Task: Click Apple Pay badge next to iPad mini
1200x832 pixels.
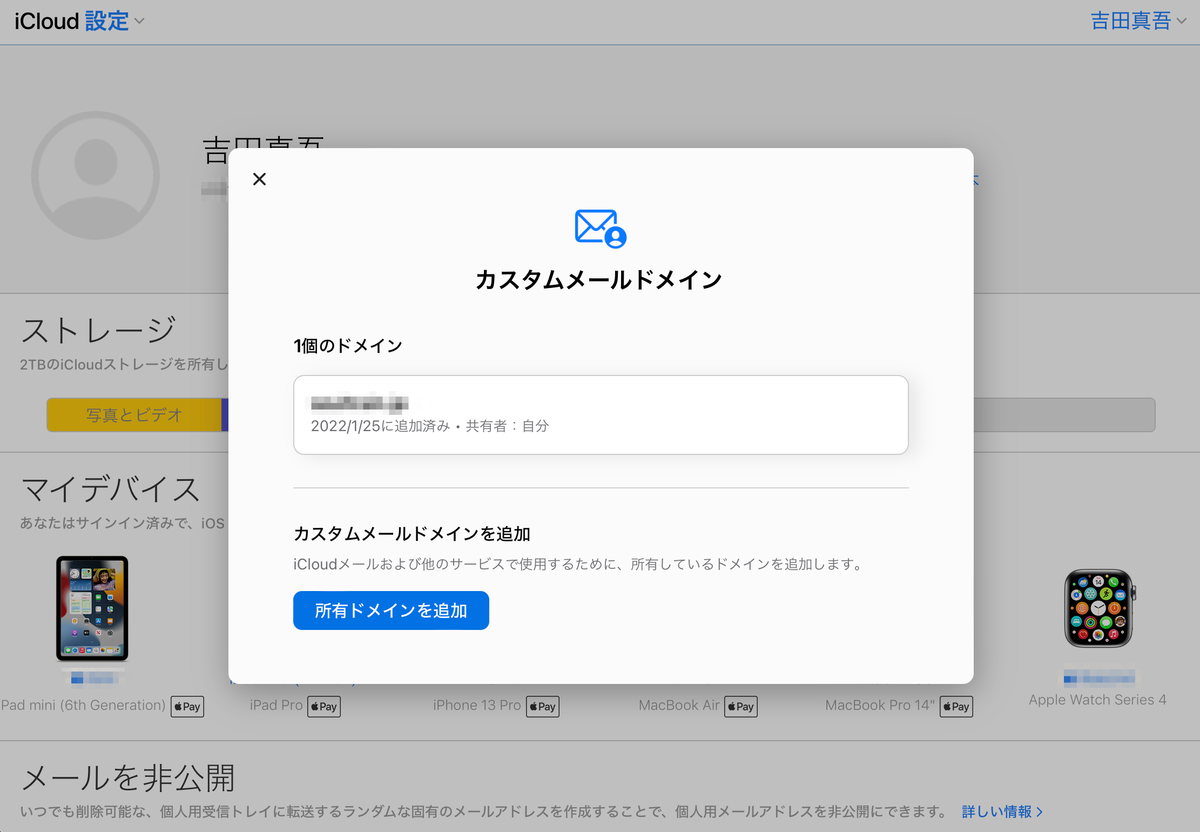Action: [187, 706]
